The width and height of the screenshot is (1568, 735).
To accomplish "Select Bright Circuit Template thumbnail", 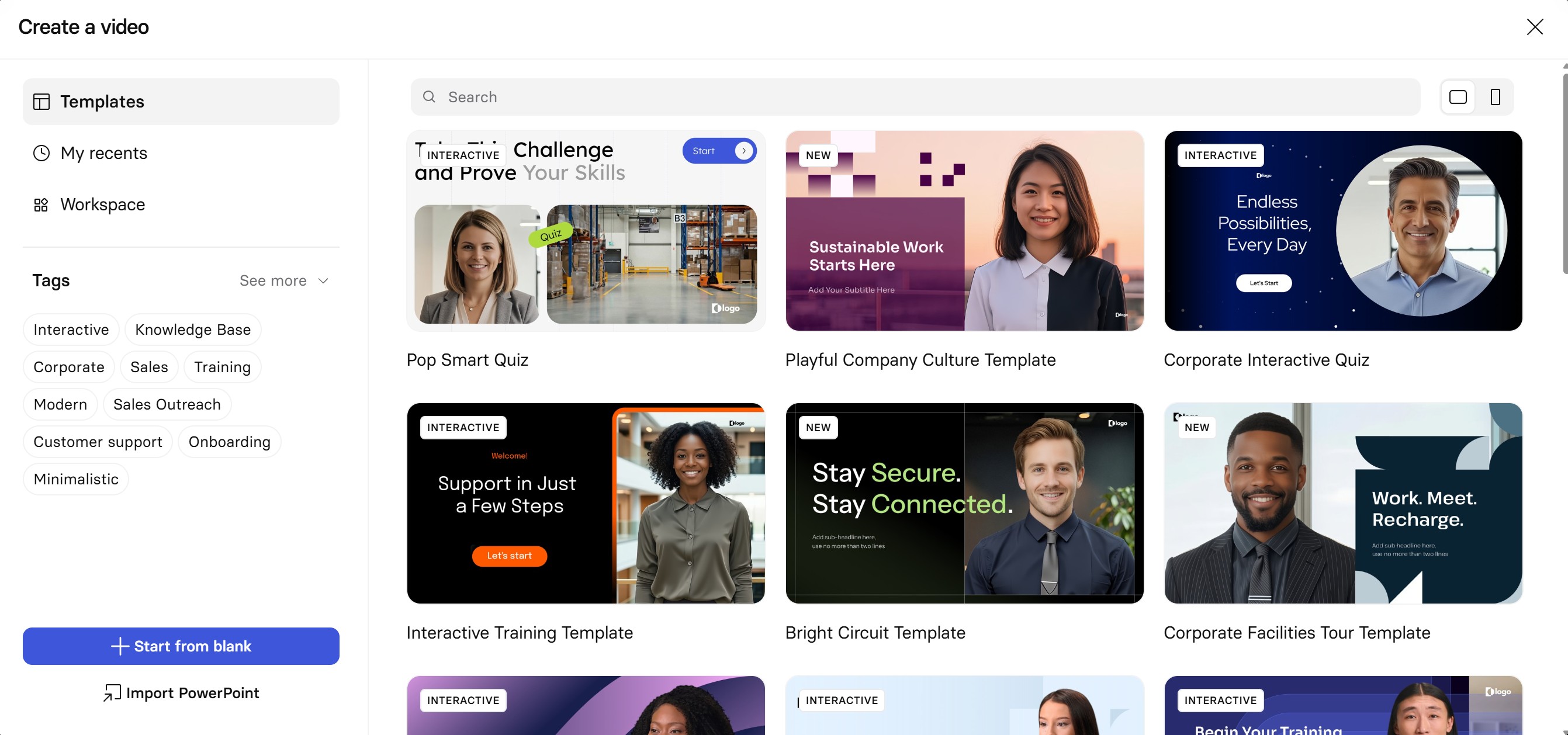I will tap(964, 503).
